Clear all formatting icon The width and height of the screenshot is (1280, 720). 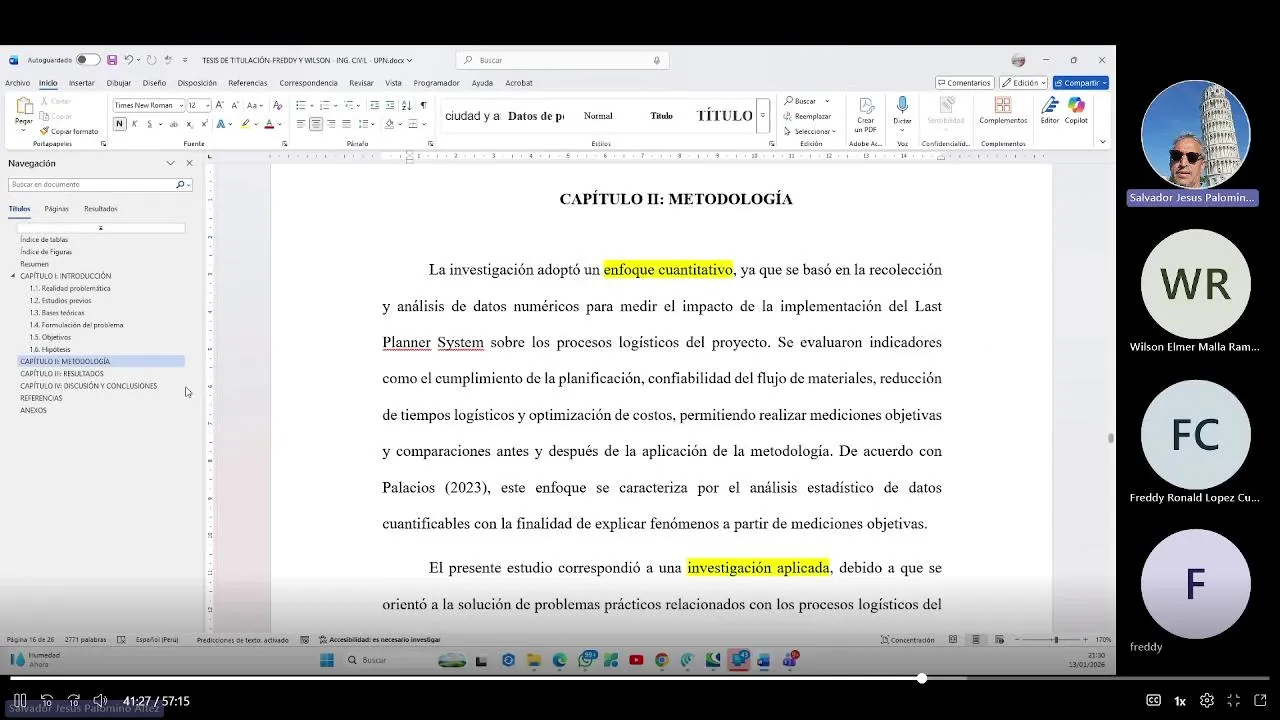coord(277,105)
